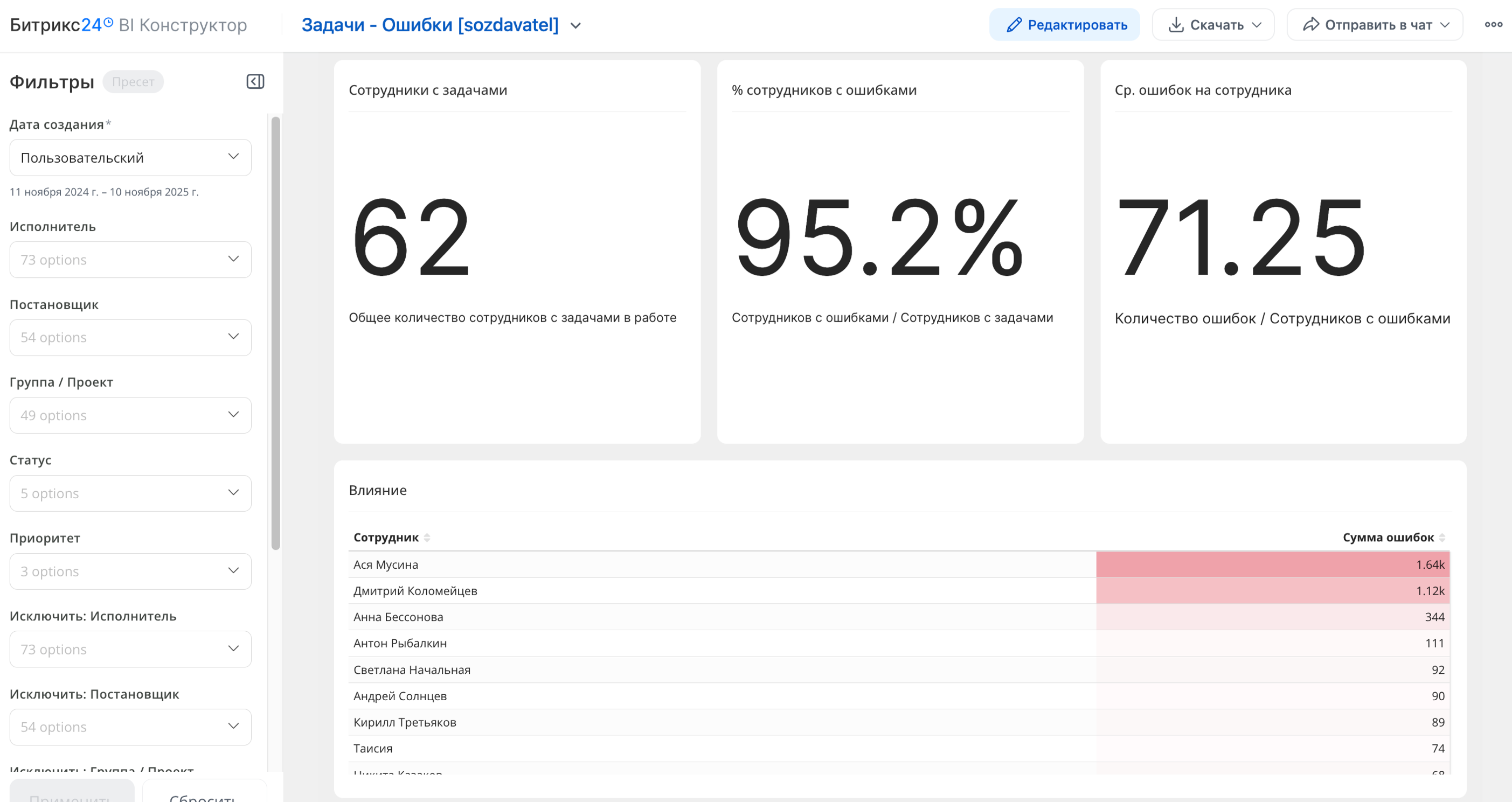The image size is (1512, 802).
Task: Click the Пресет badge
Action: point(133,81)
